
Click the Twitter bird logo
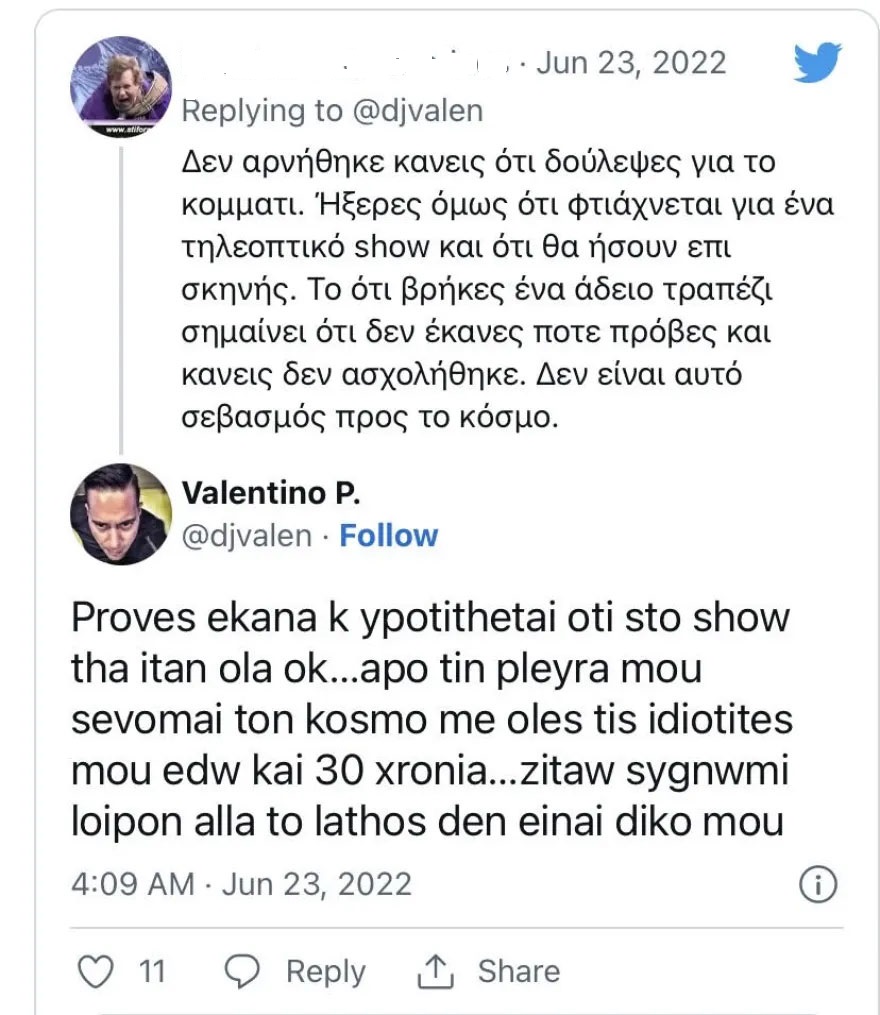coord(817,62)
